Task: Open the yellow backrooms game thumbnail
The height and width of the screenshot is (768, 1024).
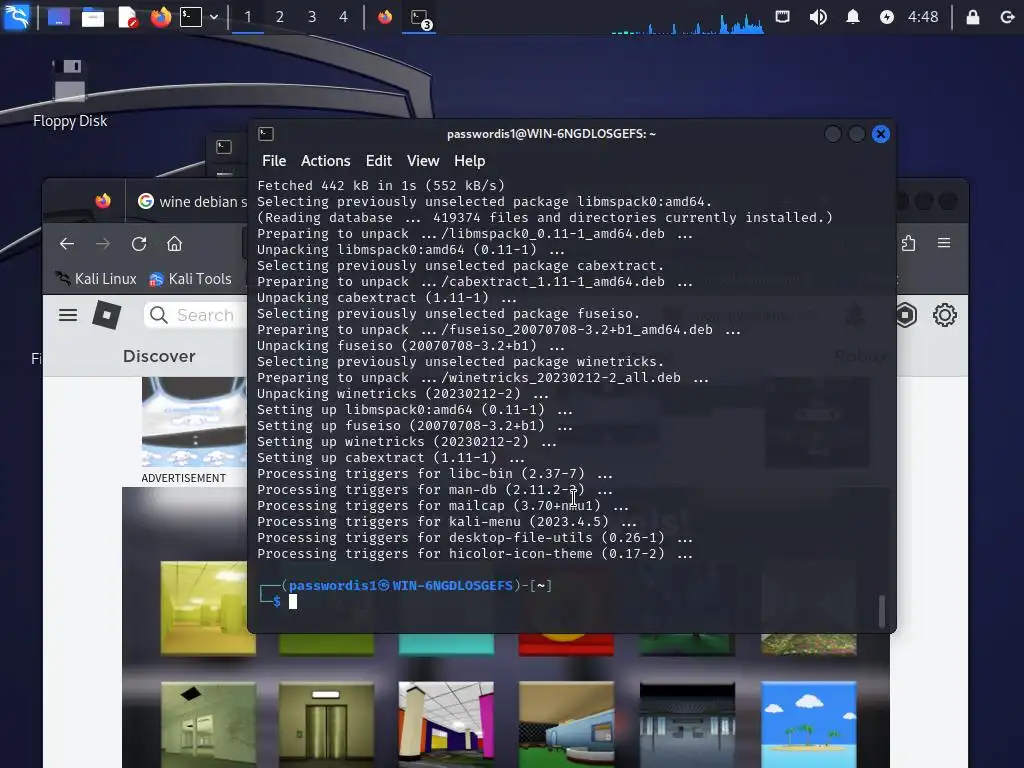Action: tap(208, 608)
